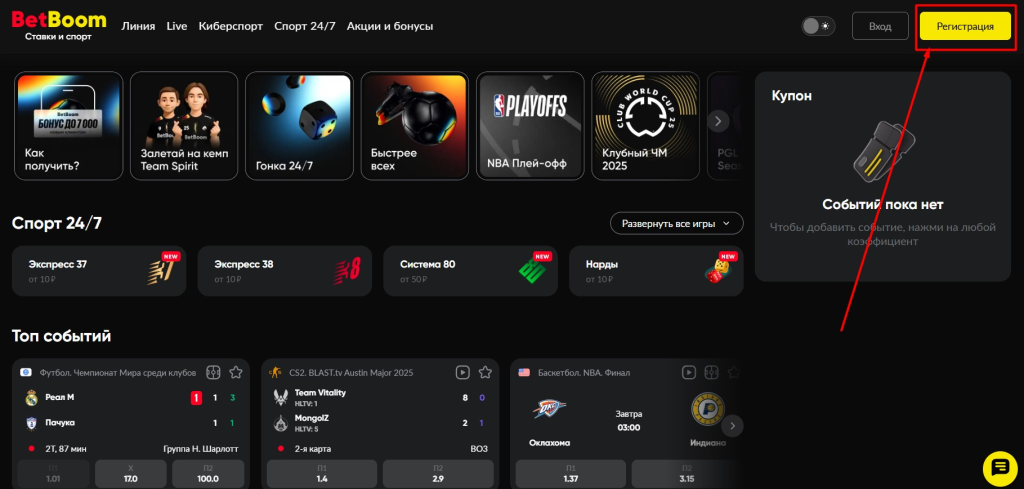The width and height of the screenshot is (1024, 489).
Task: Open field tracker icon on Реал М match
Action: (213, 373)
